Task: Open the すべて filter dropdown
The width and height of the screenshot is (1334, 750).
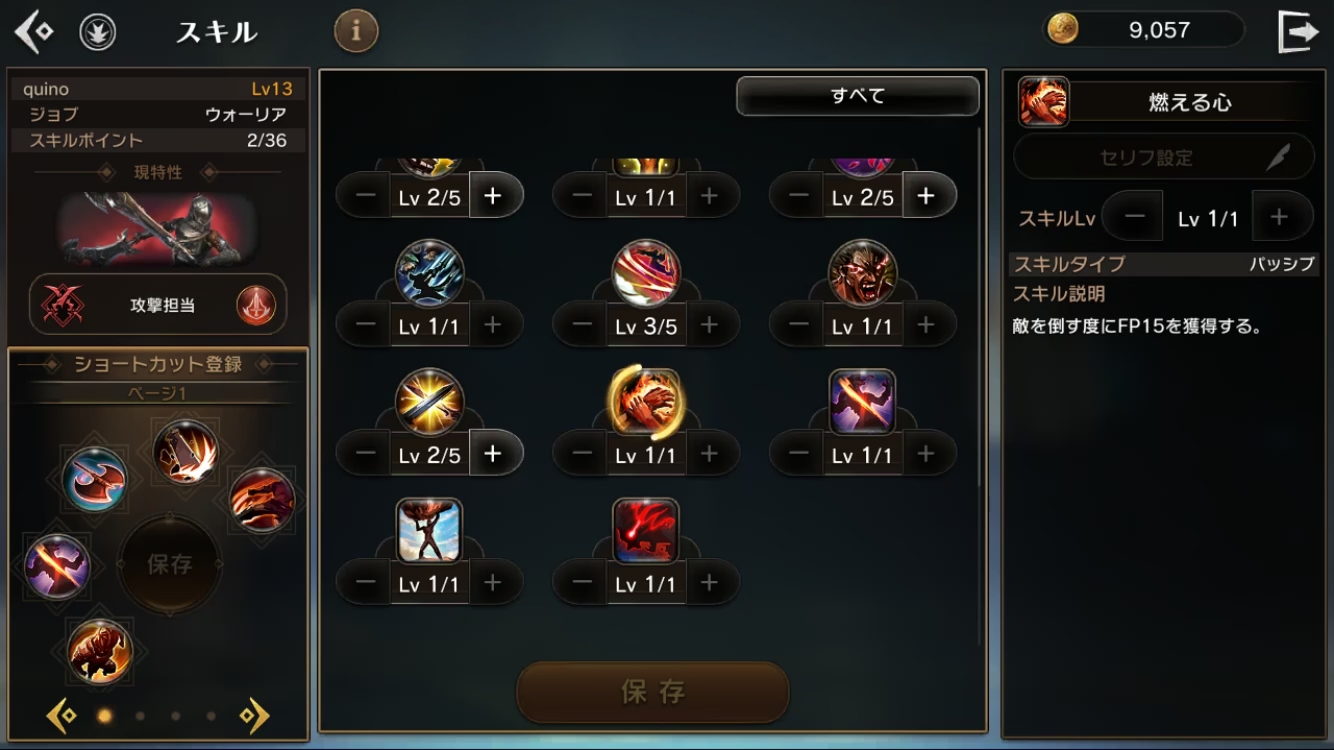Action: click(x=857, y=96)
